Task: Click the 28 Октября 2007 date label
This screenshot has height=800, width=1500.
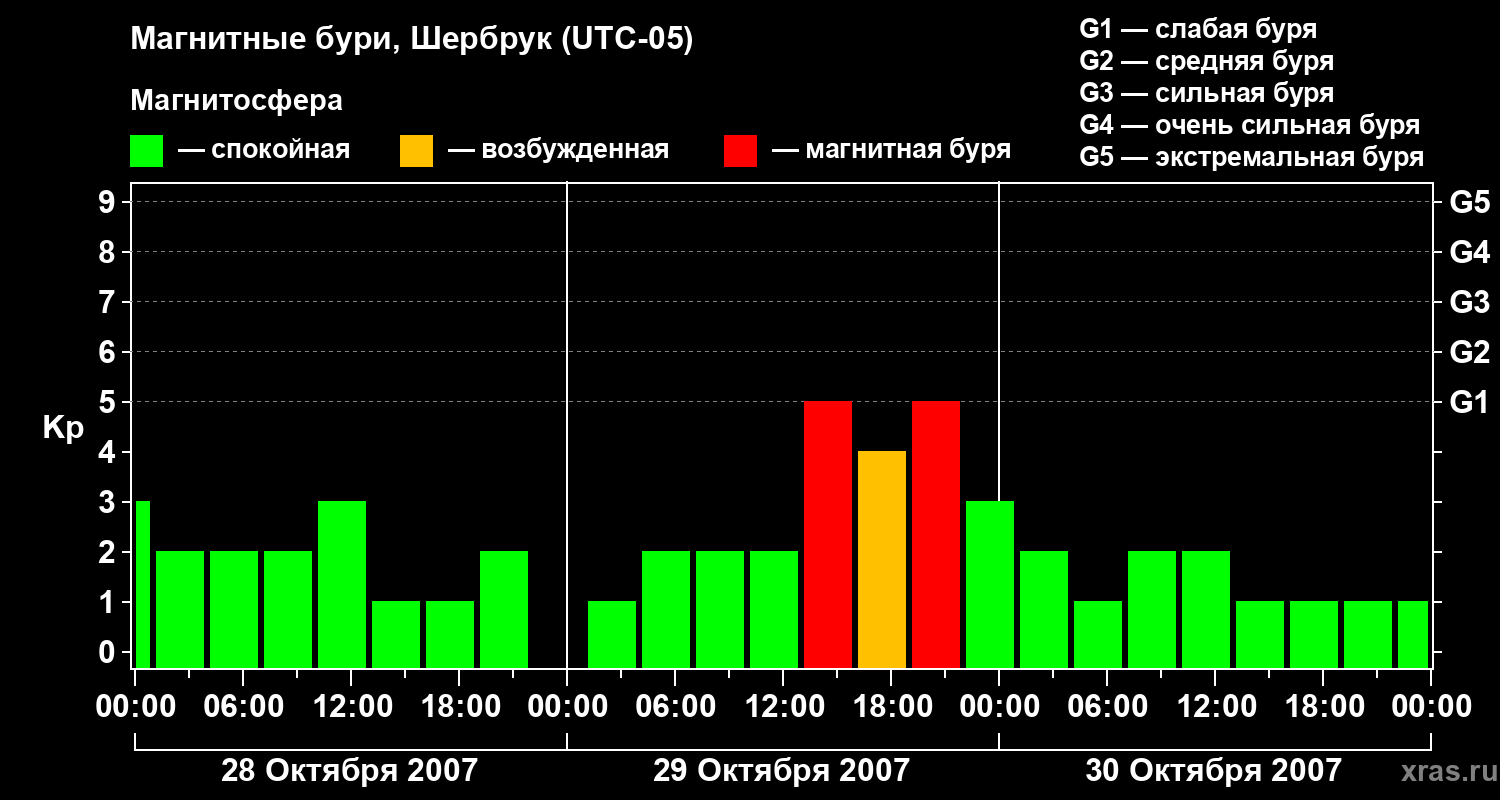Action: point(349,771)
